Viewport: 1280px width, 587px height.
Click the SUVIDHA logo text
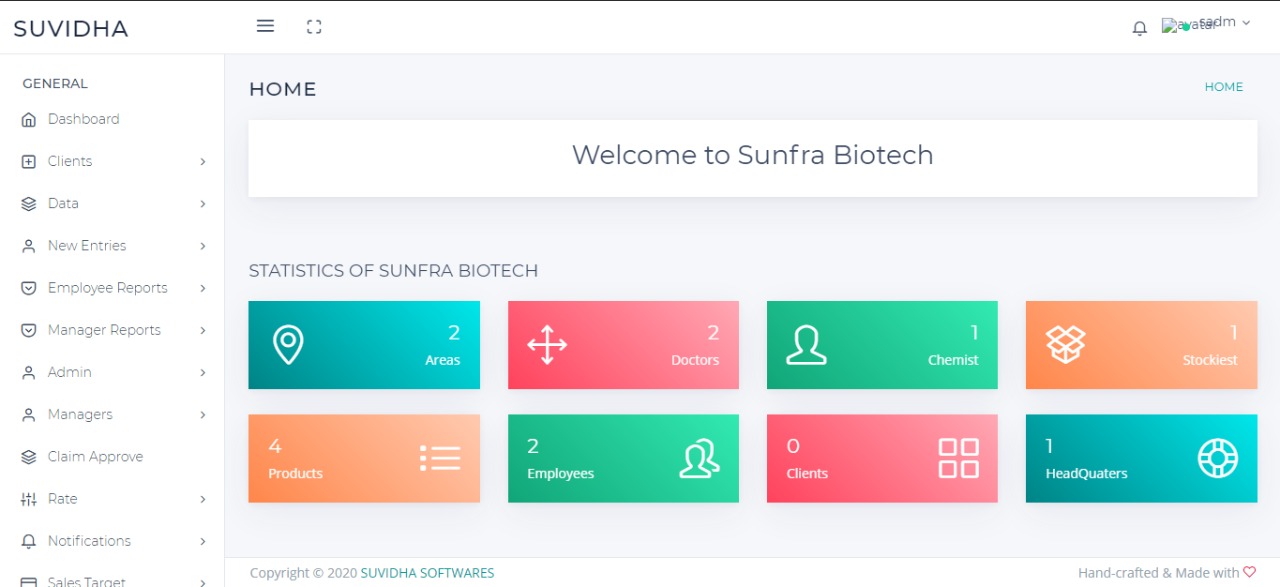tap(71, 29)
